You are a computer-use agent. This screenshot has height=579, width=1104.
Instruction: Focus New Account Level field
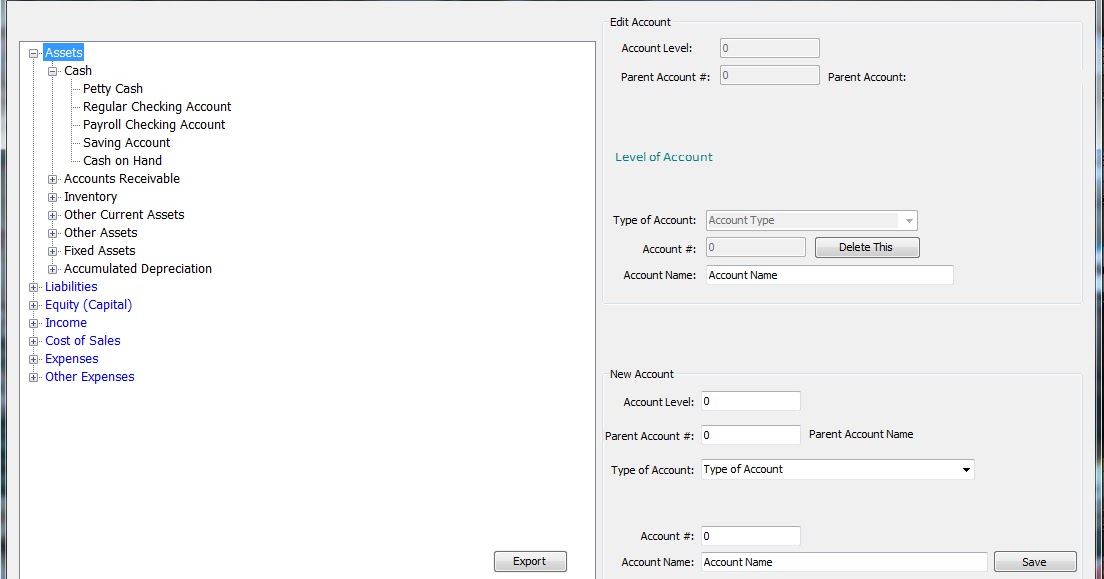[751, 401]
